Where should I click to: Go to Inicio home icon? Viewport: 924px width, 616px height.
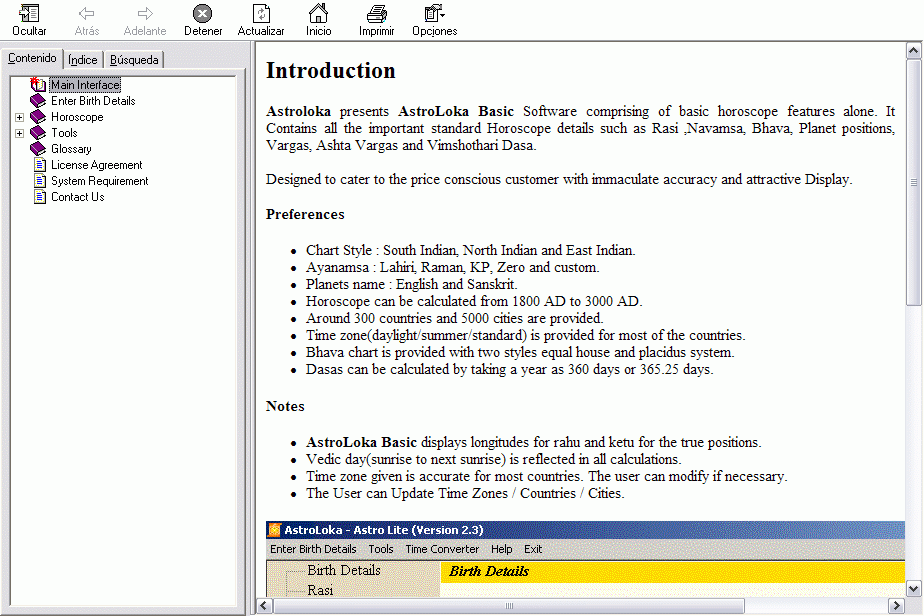tap(318, 14)
